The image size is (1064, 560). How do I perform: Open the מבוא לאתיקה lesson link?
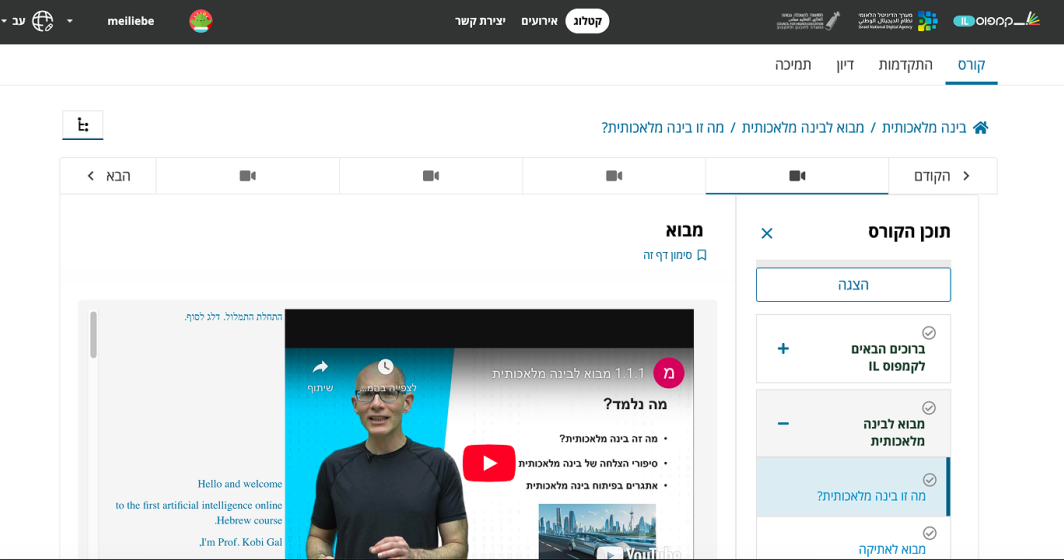pos(891,549)
